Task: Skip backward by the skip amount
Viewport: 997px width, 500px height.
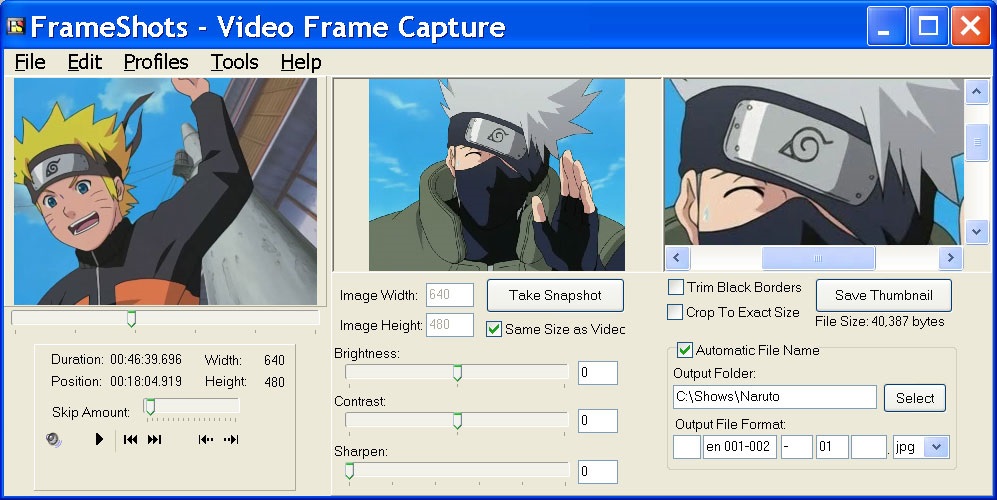Action: pos(206,439)
